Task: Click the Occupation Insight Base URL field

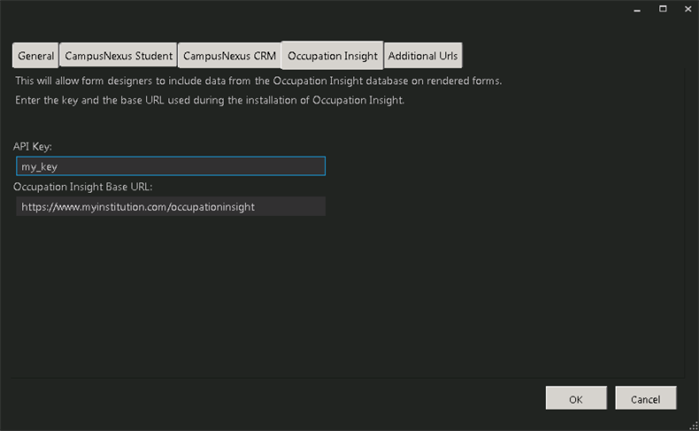Action: coord(171,207)
